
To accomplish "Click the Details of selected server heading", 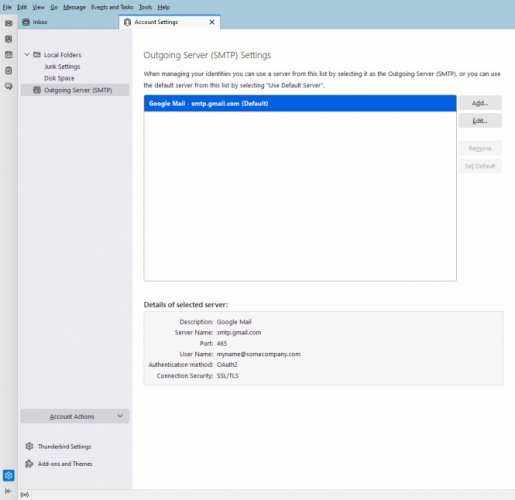I will click(x=186, y=304).
